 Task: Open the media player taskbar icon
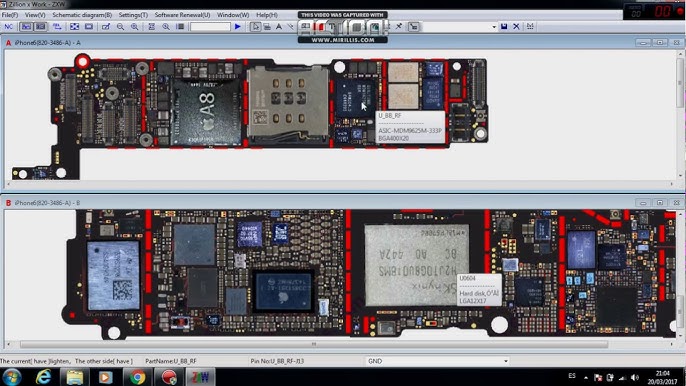tap(105, 377)
